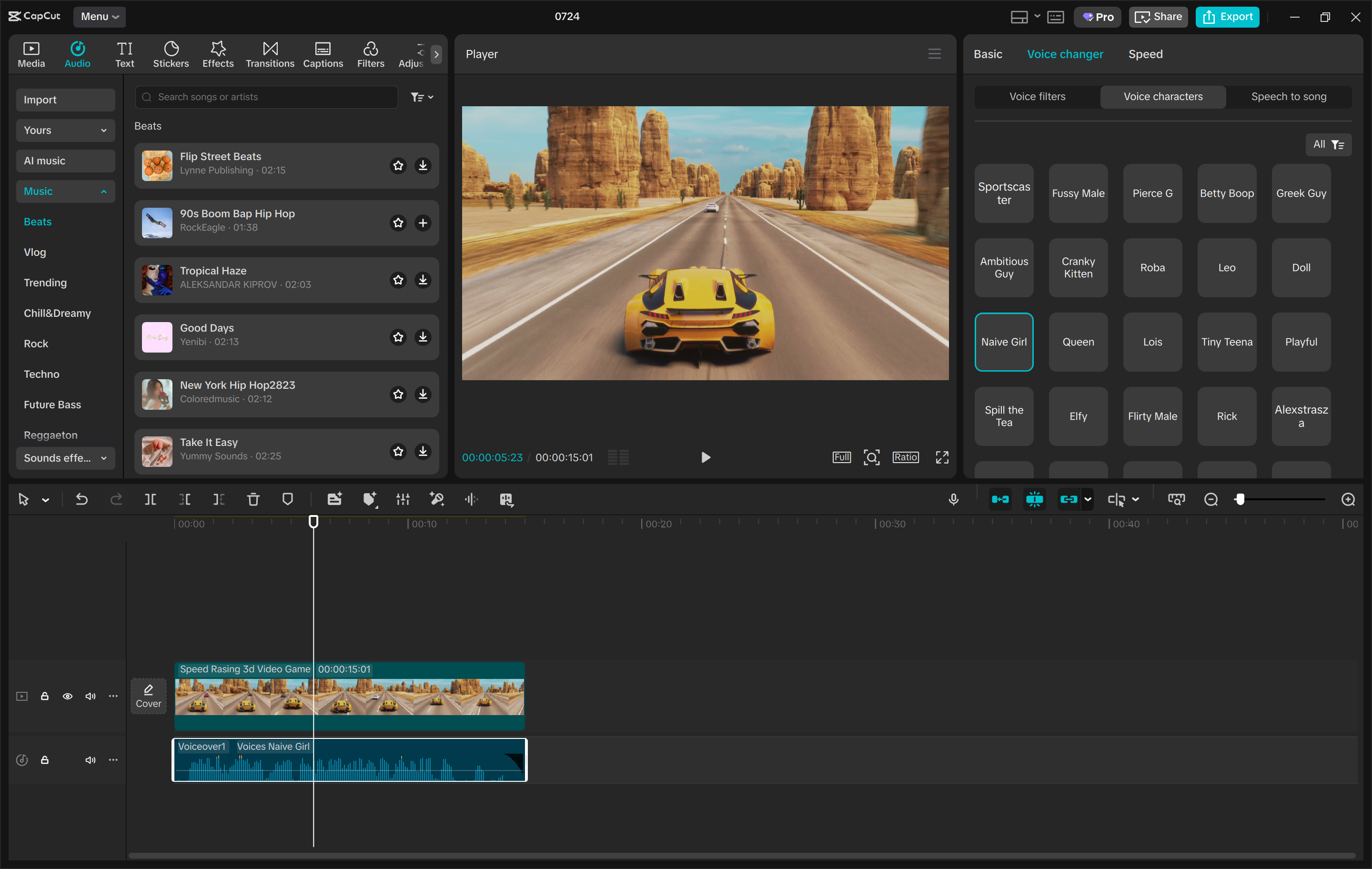This screenshot has width=1372, height=869.
Task: Open the Voice filters tab
Action: [1037, 96]
